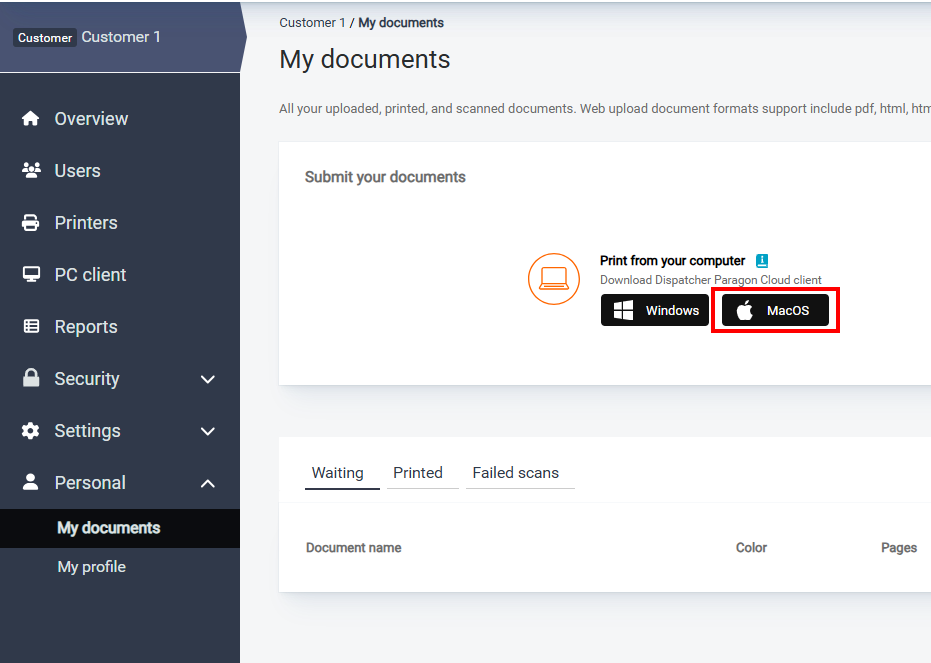Click the Reports icon in sidebar
The image size is (931, 663).
31,327
